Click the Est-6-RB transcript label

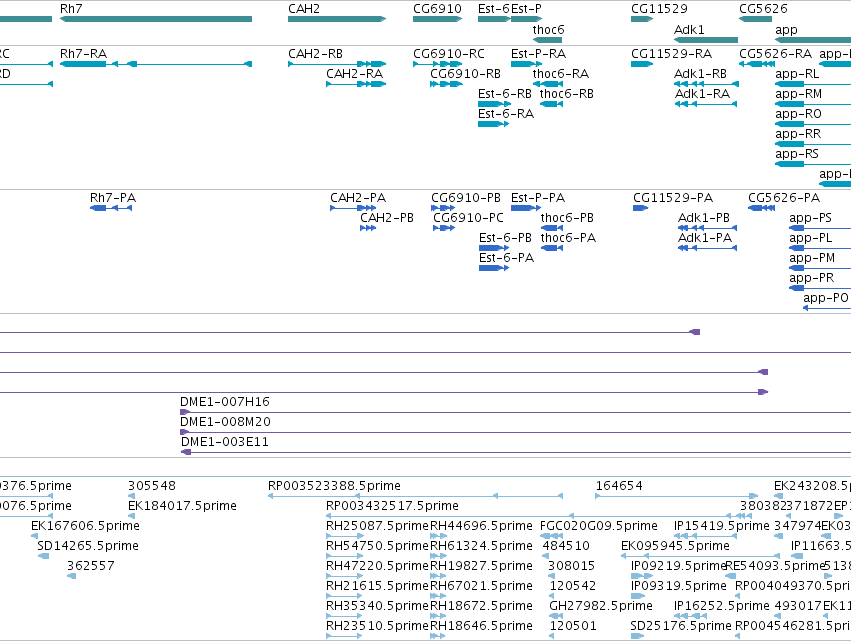505,94
